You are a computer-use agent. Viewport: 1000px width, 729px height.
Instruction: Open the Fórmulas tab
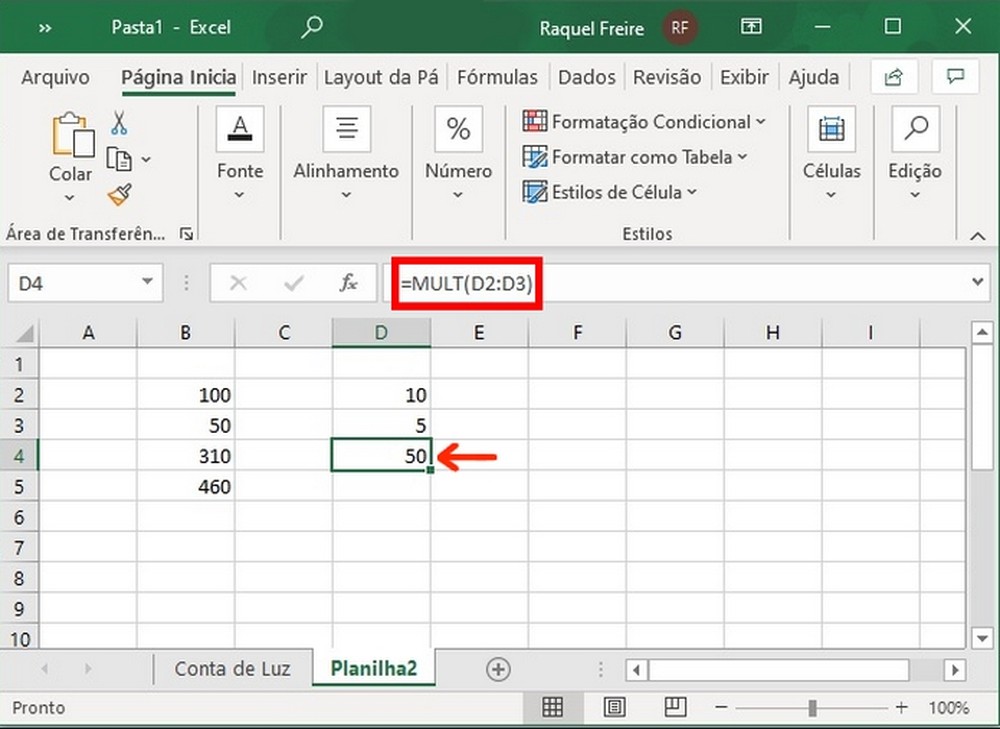(x=497, y=78)
